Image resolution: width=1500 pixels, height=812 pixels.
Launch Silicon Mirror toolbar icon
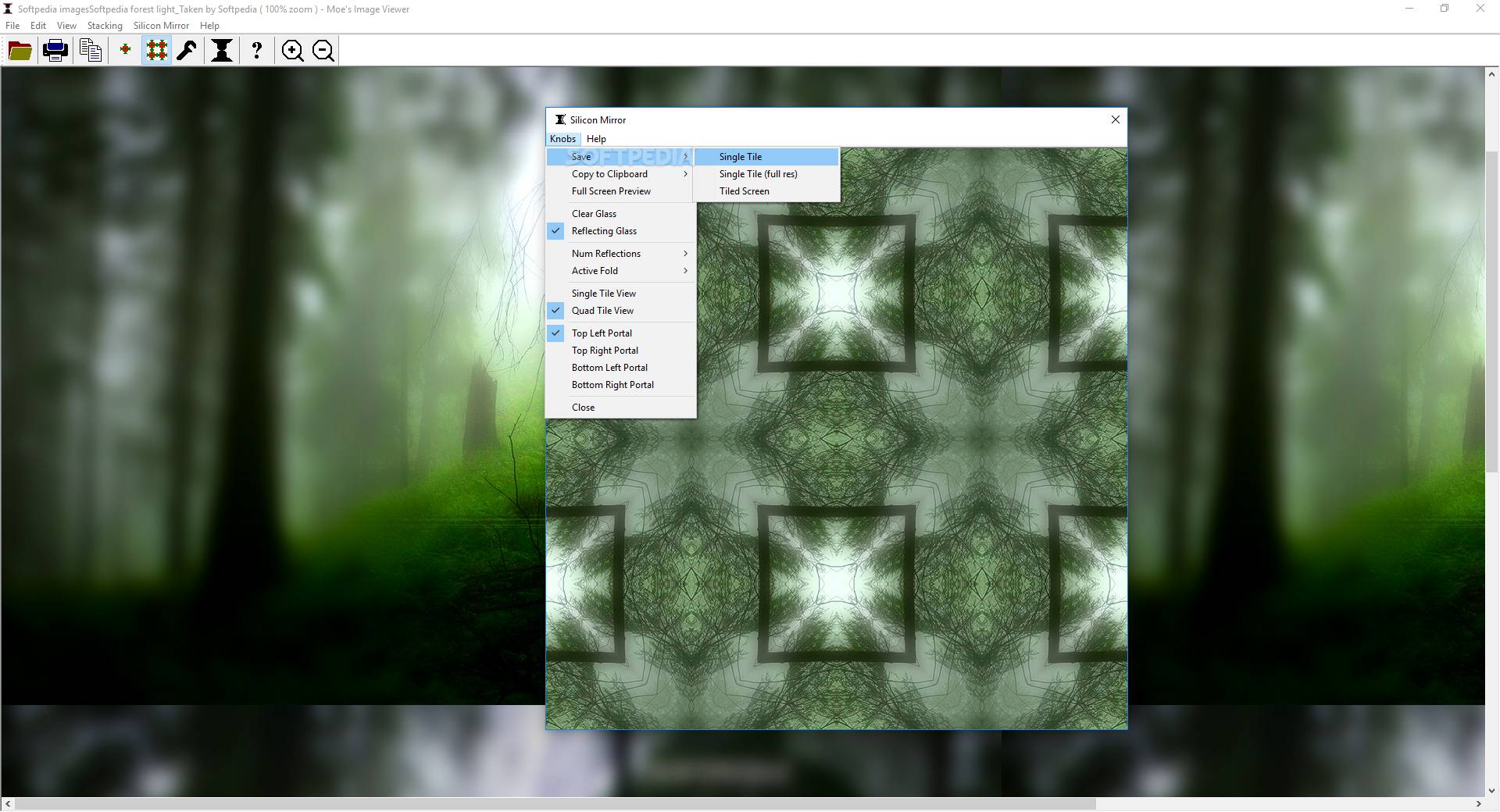[222, 51]
